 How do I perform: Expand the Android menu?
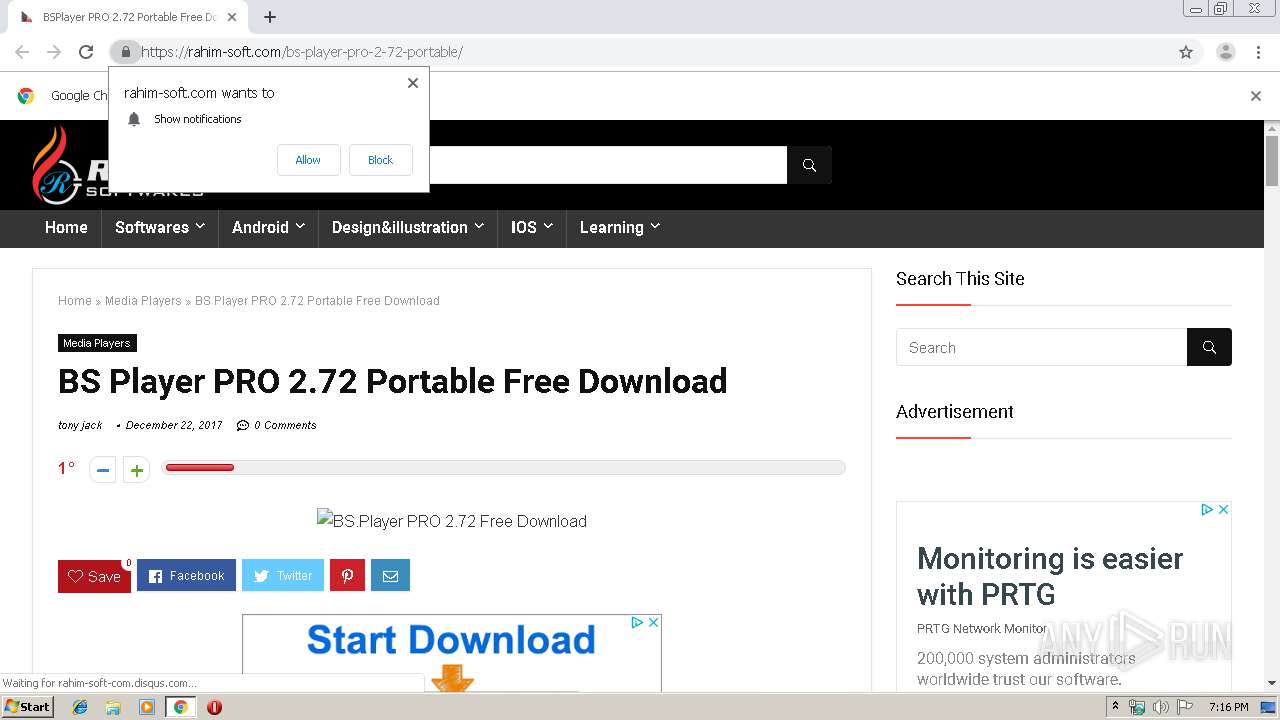(x=268, y=228)
